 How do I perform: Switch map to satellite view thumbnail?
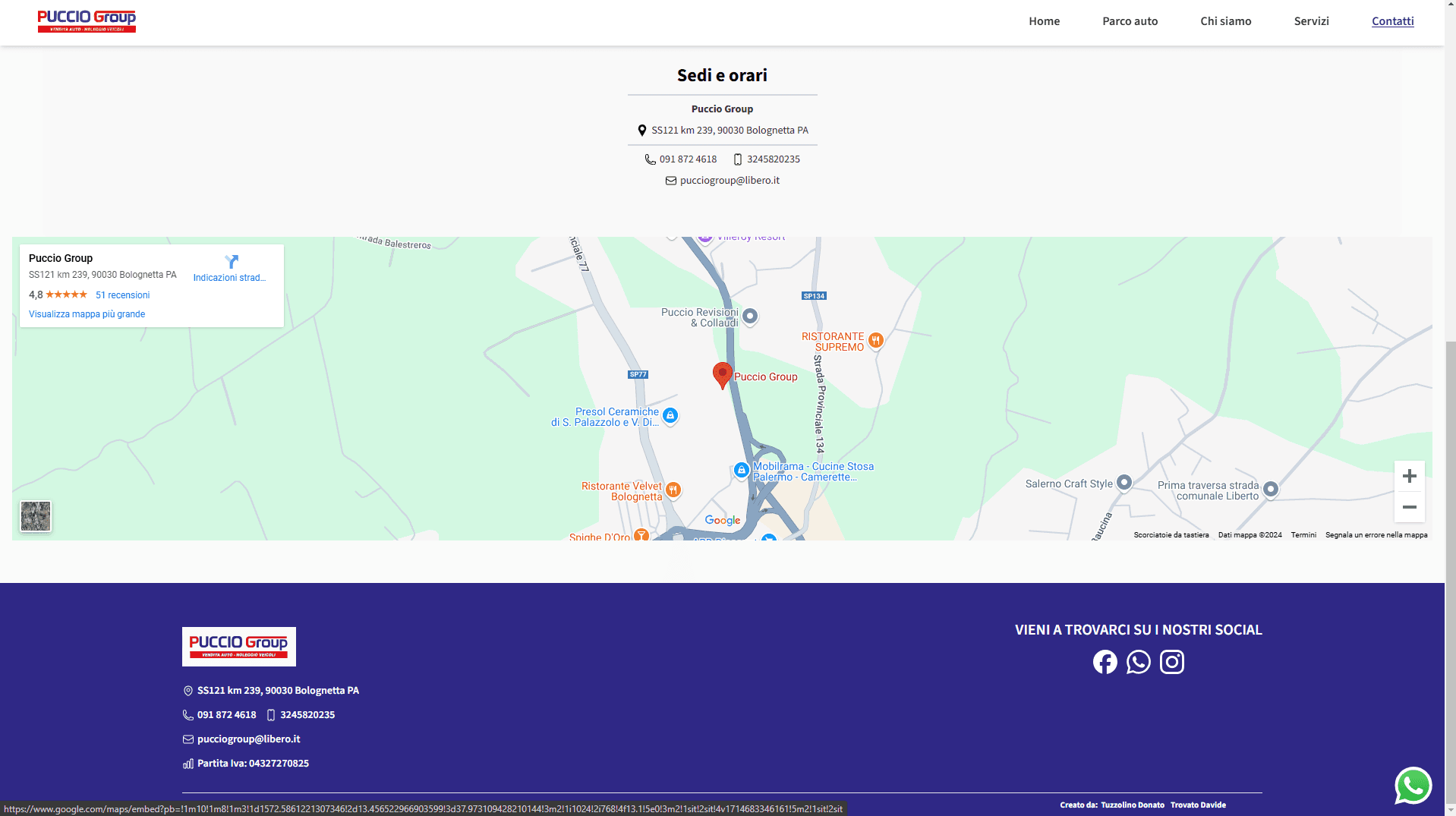36,516
